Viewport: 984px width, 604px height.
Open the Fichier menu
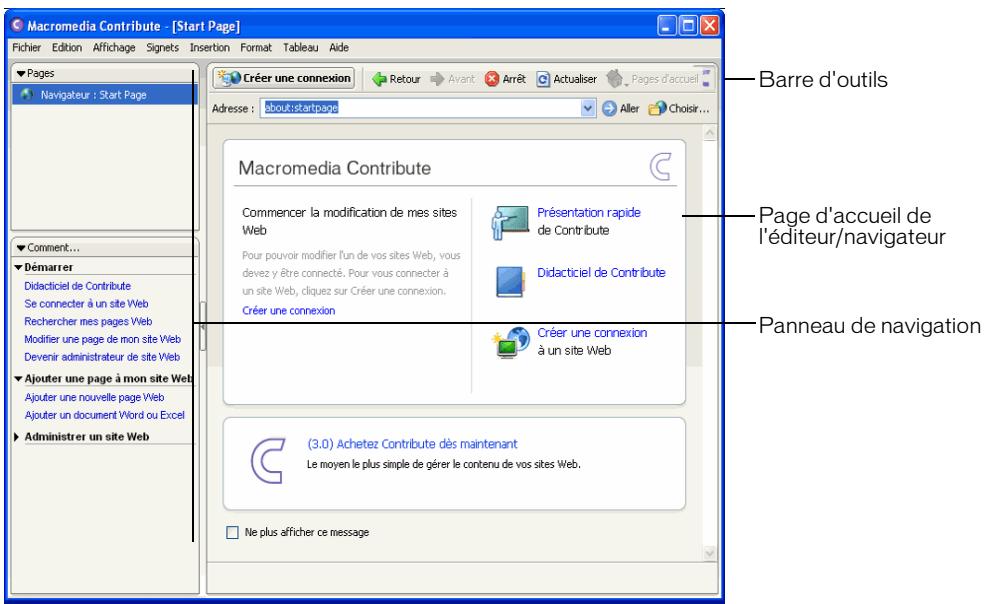pyautogui.click(x=26, y=48)
